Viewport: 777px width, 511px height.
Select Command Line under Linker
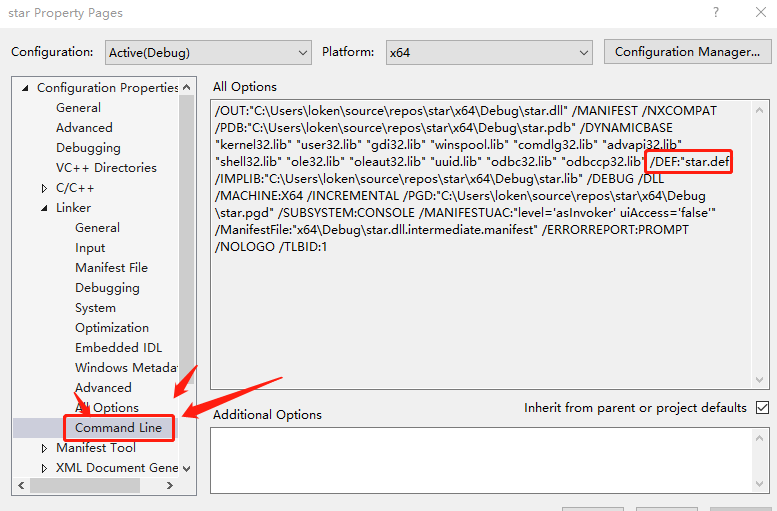(x=118, y=428)
